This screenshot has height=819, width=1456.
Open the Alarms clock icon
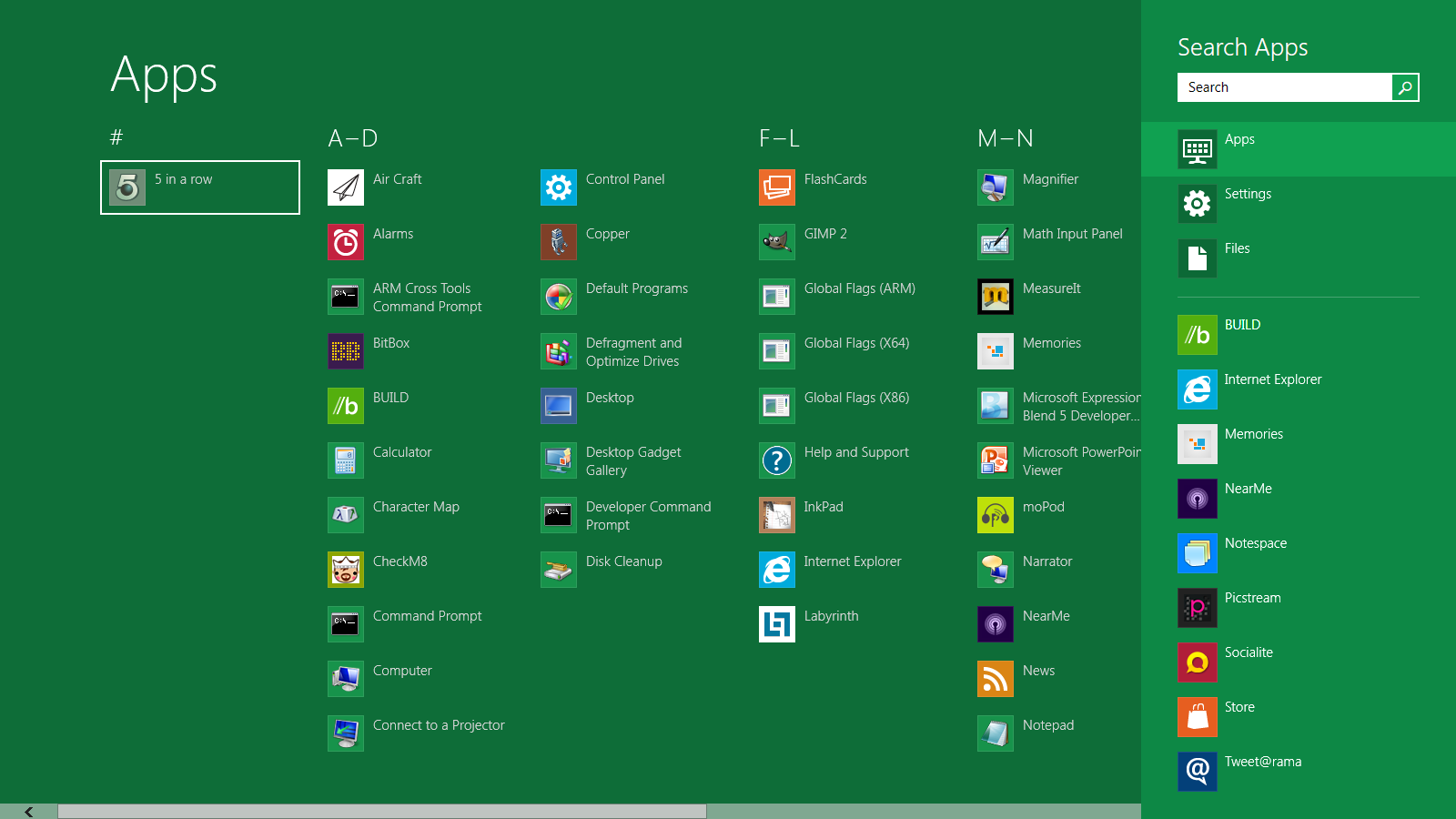(346, 242)
